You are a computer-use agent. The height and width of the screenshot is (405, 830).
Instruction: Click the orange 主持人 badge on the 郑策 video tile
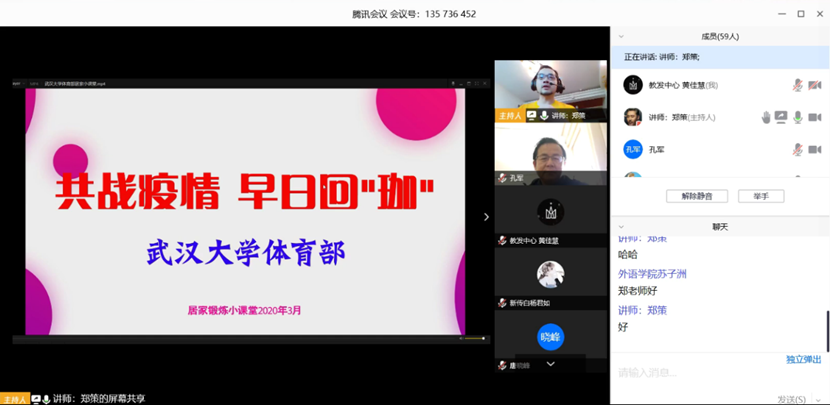[x=510, y=115]
